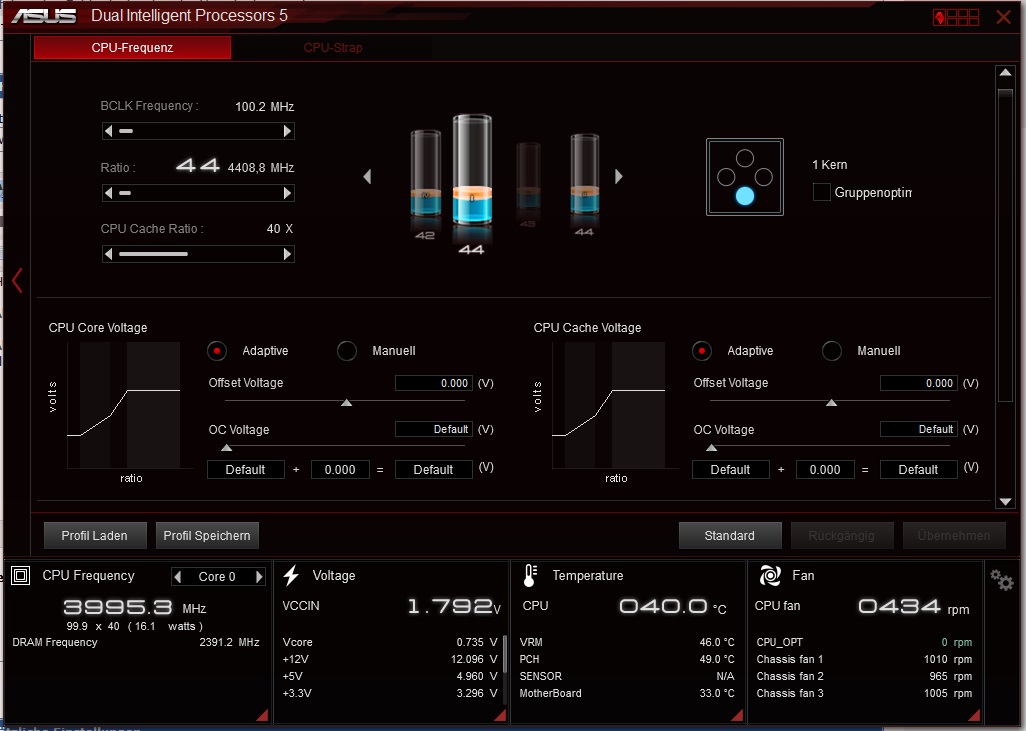This screenshot has height=731, width=1026.
Task: Select the core cylinder labeled 42
Action: [x=425, y=173]
